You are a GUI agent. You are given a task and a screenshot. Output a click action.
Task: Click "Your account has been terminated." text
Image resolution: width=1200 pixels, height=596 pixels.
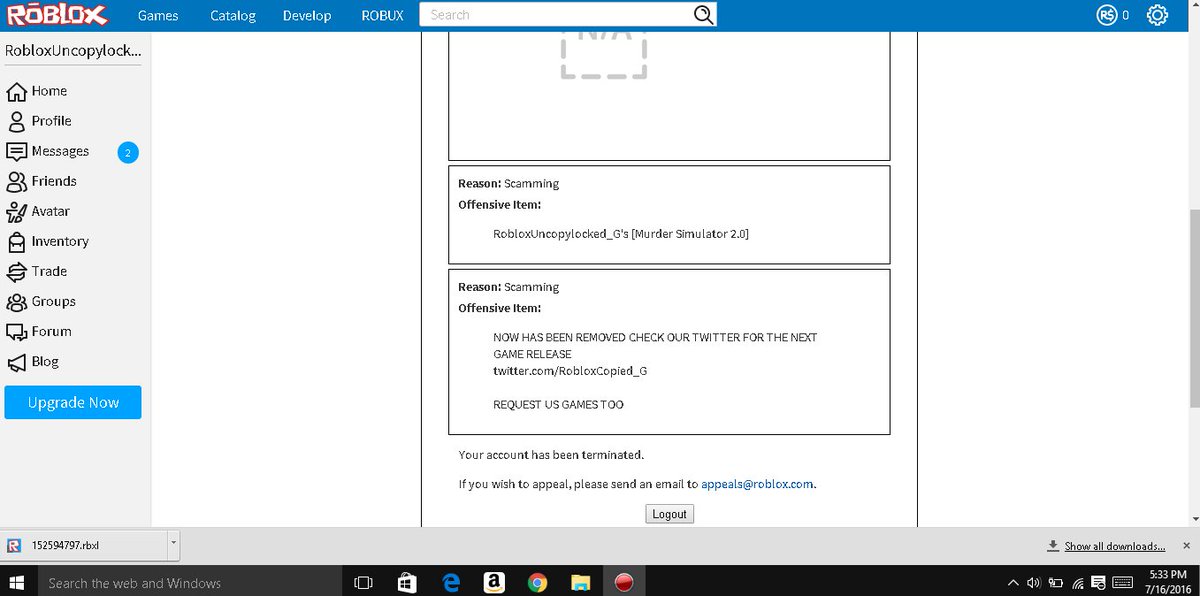click(551, 455)
